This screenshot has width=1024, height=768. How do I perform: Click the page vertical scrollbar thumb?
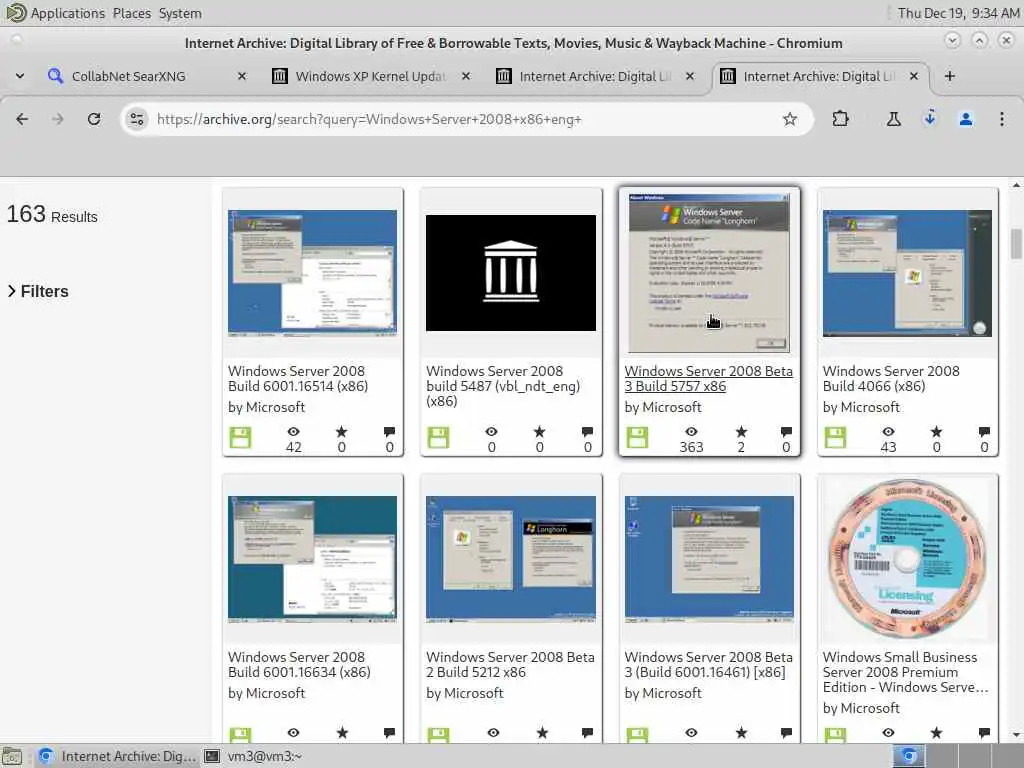[x=1016, y=244]
